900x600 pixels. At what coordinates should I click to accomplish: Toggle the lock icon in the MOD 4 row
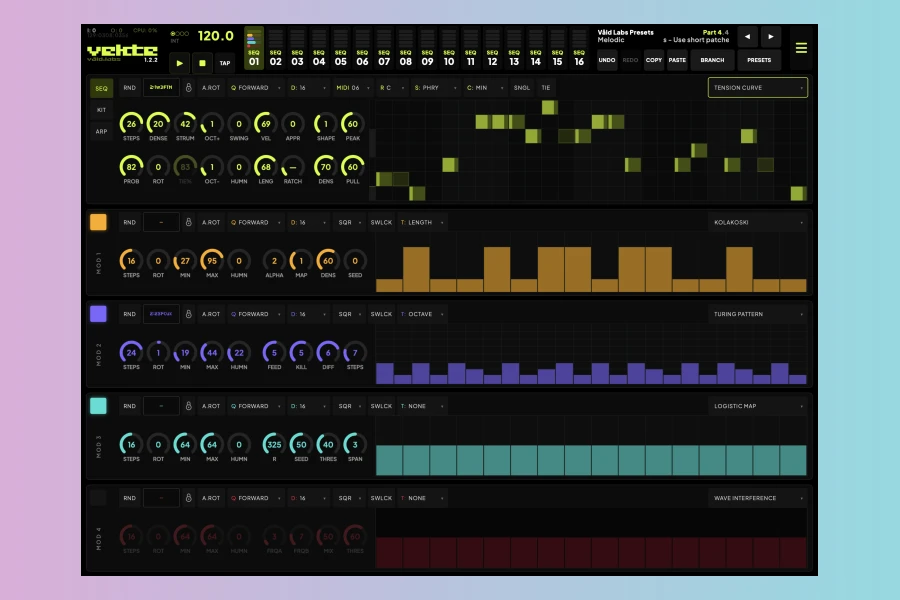tap(188, 498)
